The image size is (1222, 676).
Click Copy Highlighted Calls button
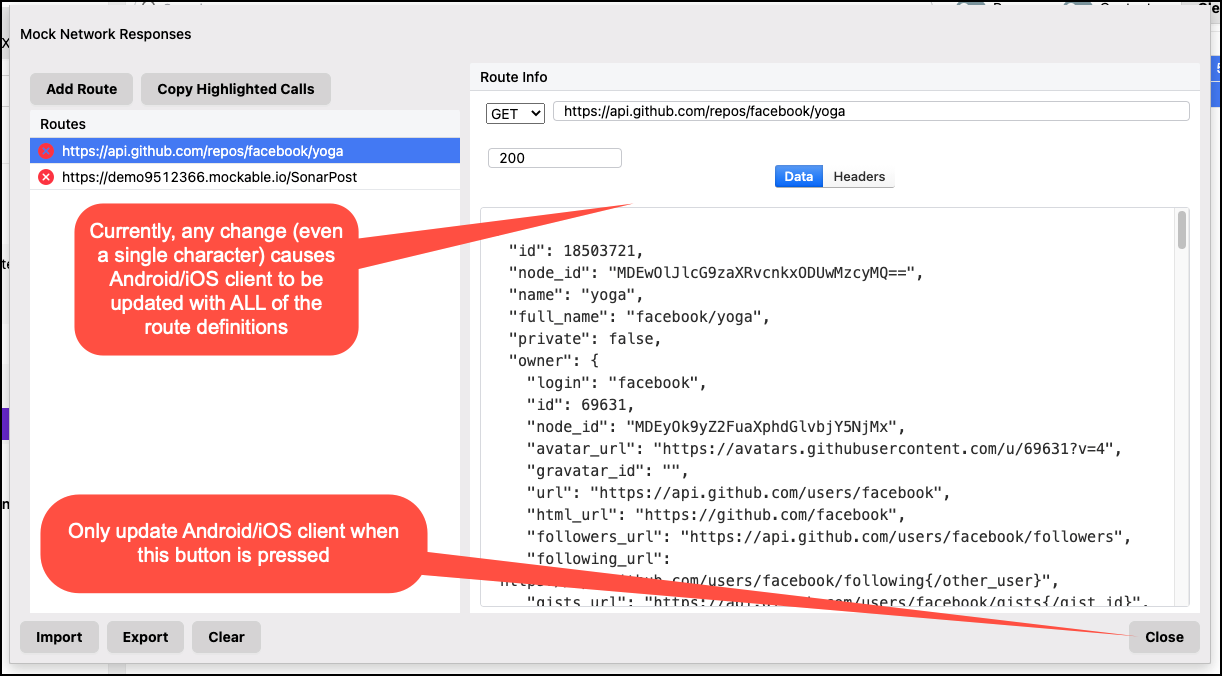tap(236, 89)
